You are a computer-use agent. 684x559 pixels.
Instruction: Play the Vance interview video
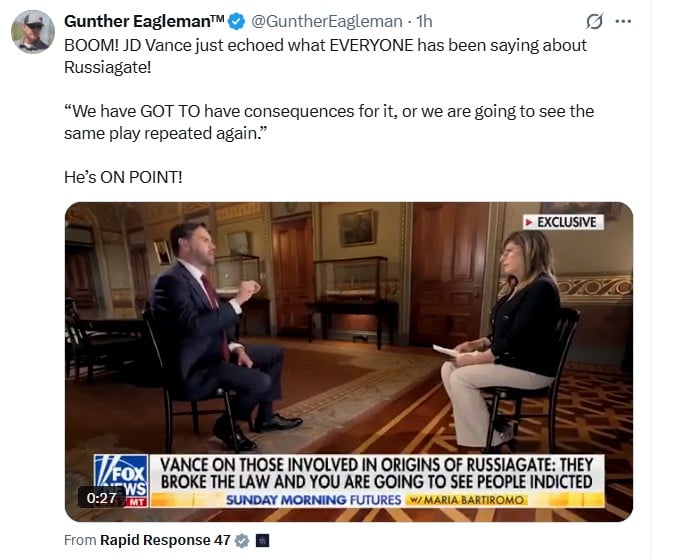click(349, 362)
